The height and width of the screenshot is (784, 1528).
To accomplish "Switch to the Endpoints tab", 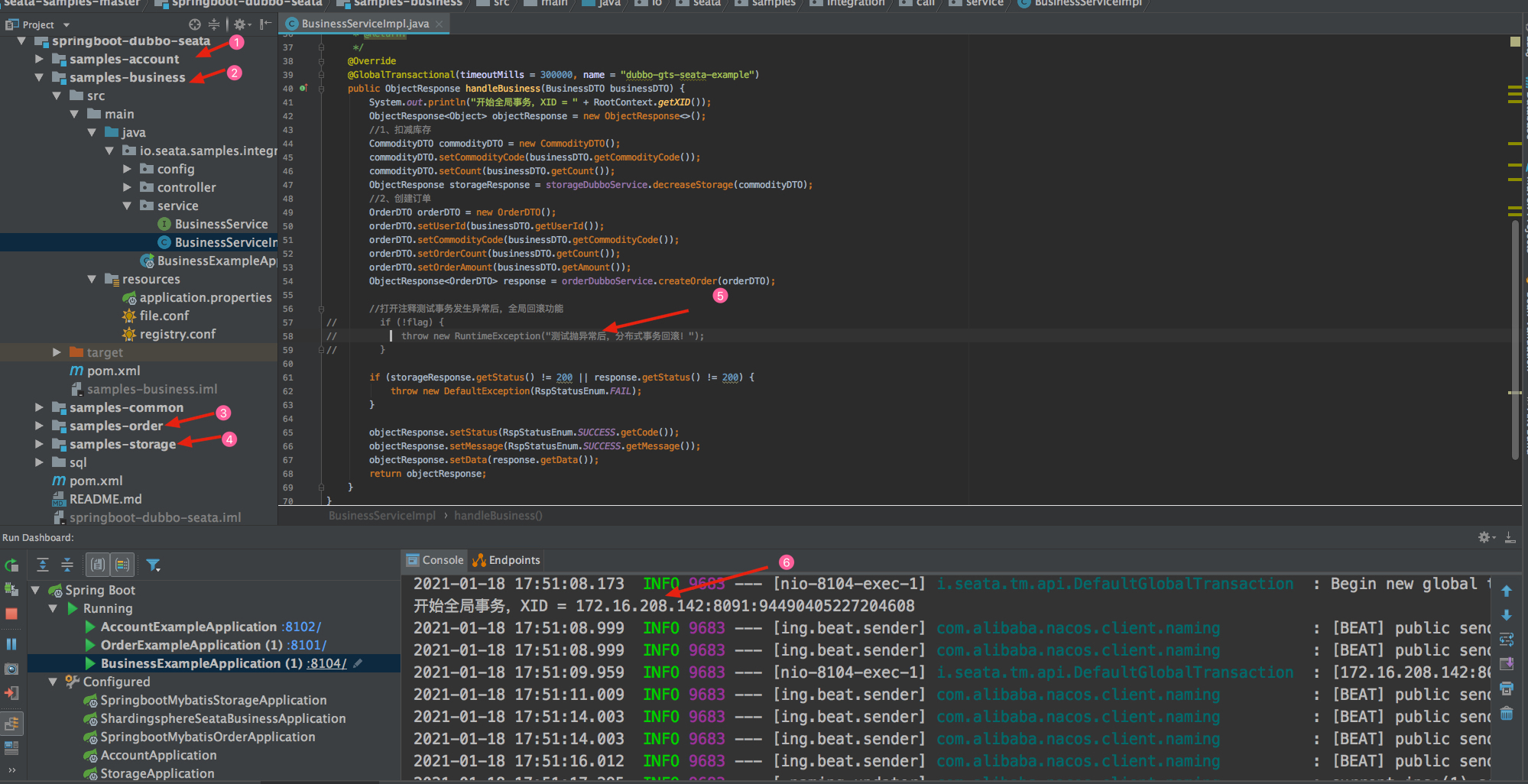I will point(506,560).
